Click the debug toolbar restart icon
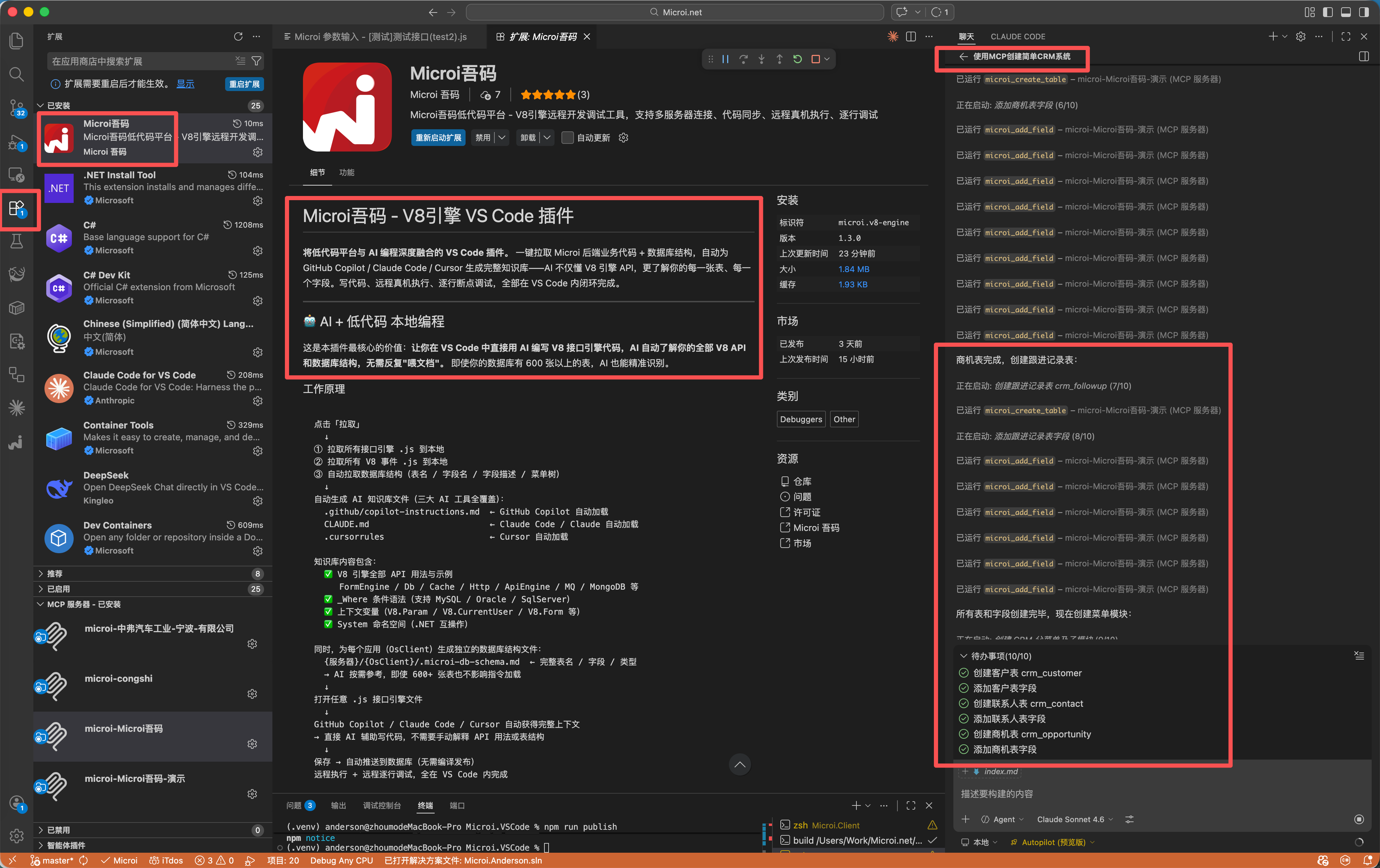 [797, 59]
